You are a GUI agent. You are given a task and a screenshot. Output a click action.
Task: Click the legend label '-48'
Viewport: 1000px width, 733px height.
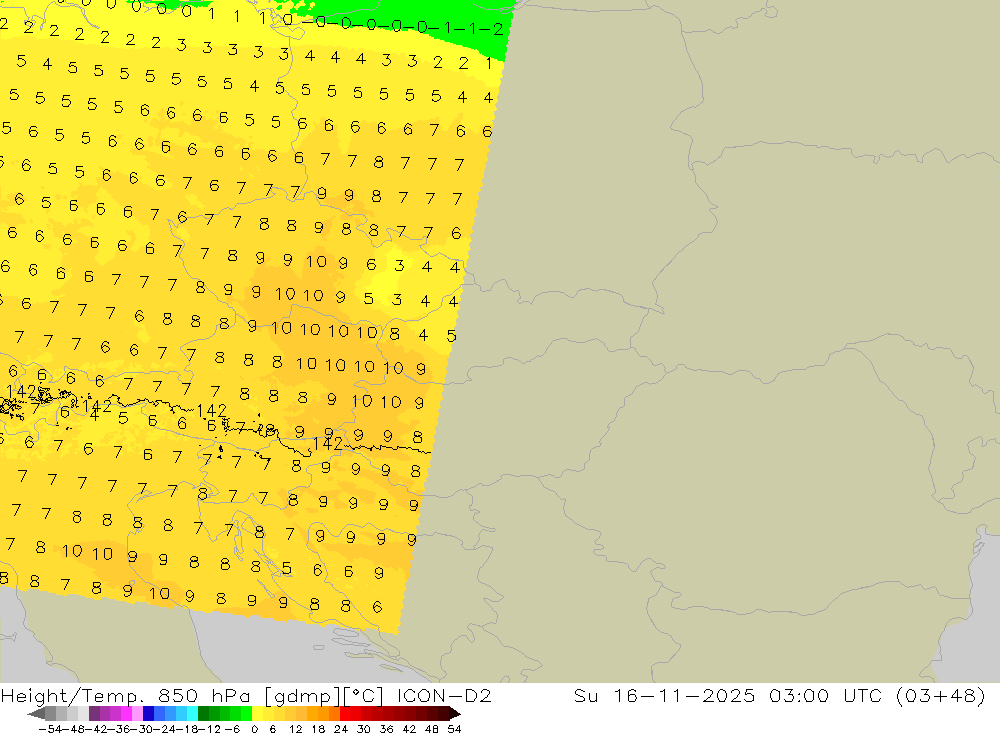(x=74, y=729)
